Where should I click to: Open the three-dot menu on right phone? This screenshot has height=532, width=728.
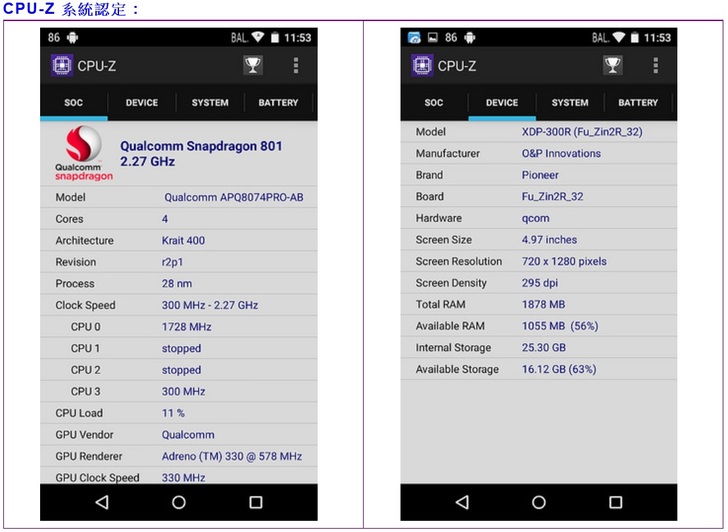coord(656,66)
